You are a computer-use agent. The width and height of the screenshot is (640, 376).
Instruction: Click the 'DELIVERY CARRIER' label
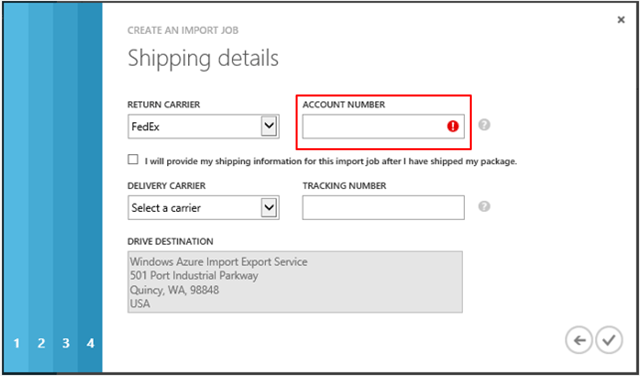pyautogui.click(x=167, y=186)
